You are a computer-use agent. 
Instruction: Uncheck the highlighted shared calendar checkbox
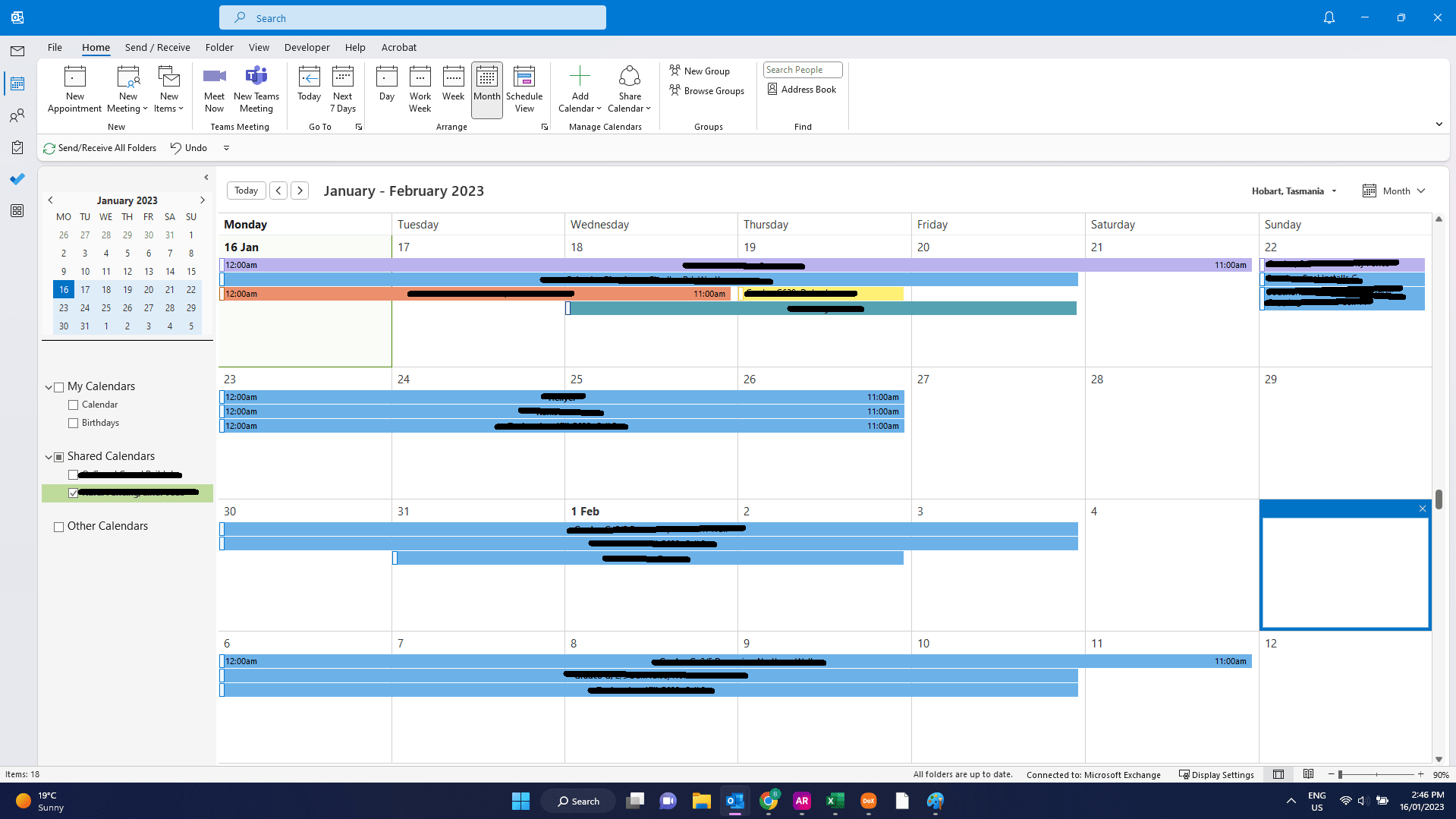point(73,493)
